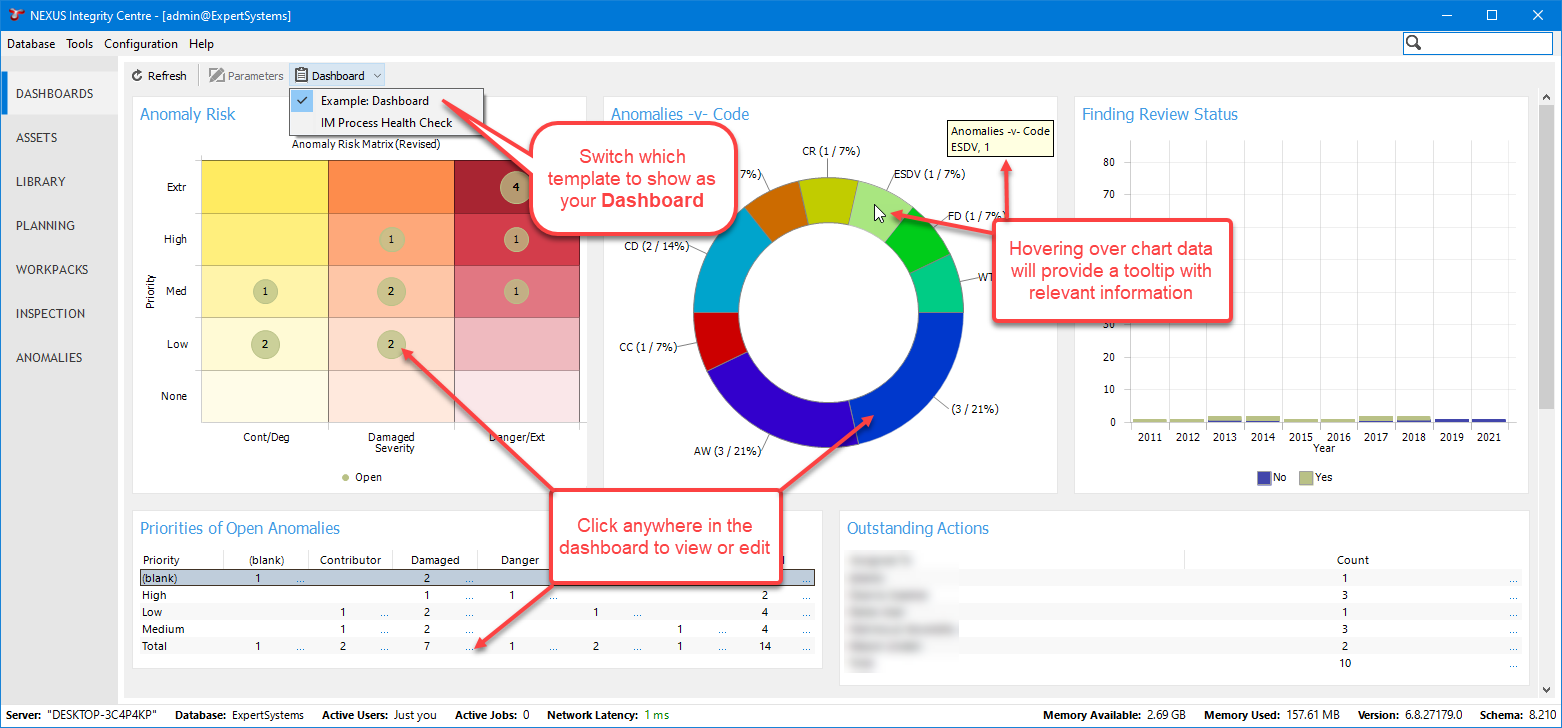Toggle the No series legend marker

point(1263,477)
